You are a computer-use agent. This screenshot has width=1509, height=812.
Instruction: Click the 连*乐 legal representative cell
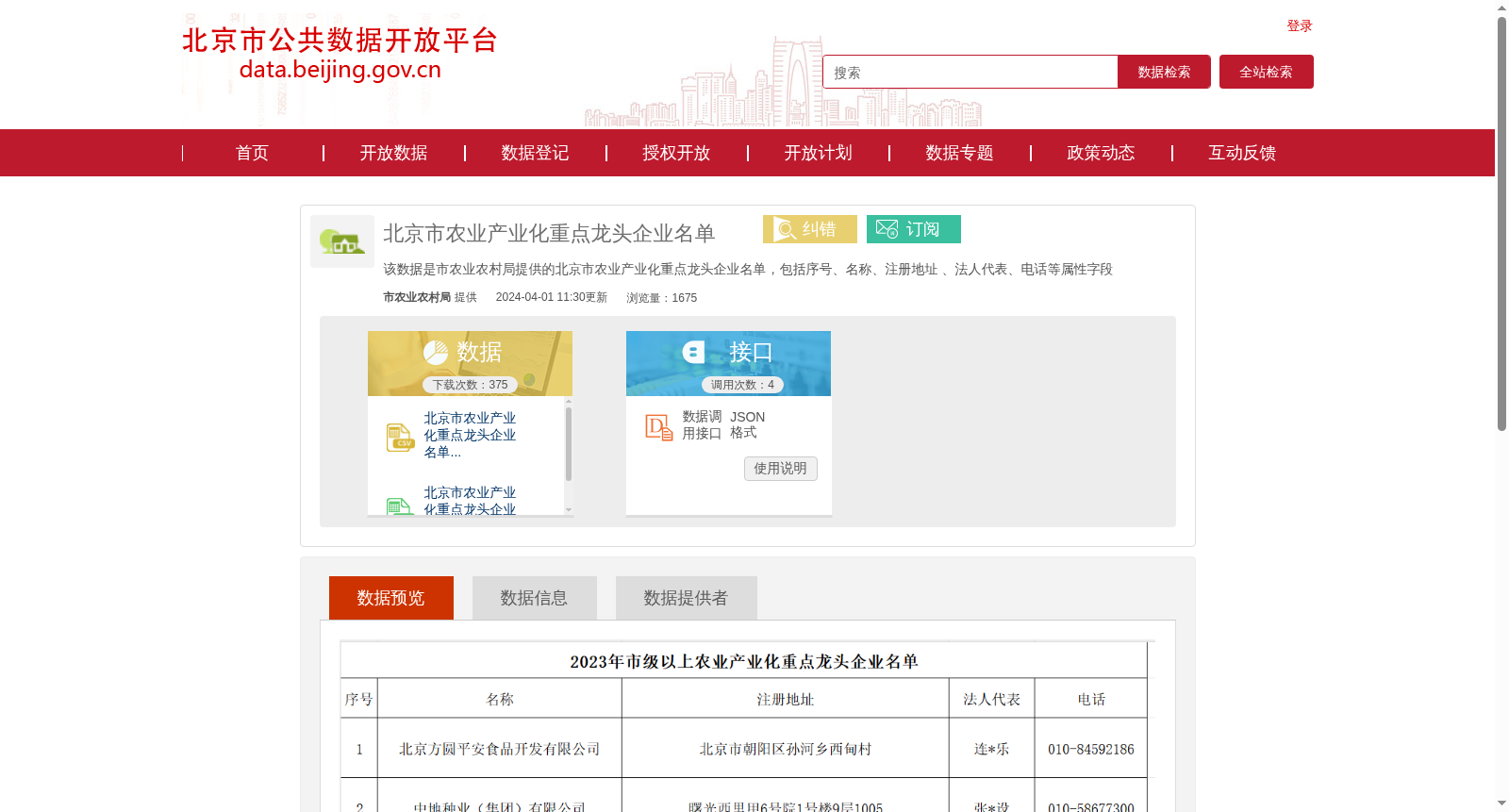tap(992, 749)
